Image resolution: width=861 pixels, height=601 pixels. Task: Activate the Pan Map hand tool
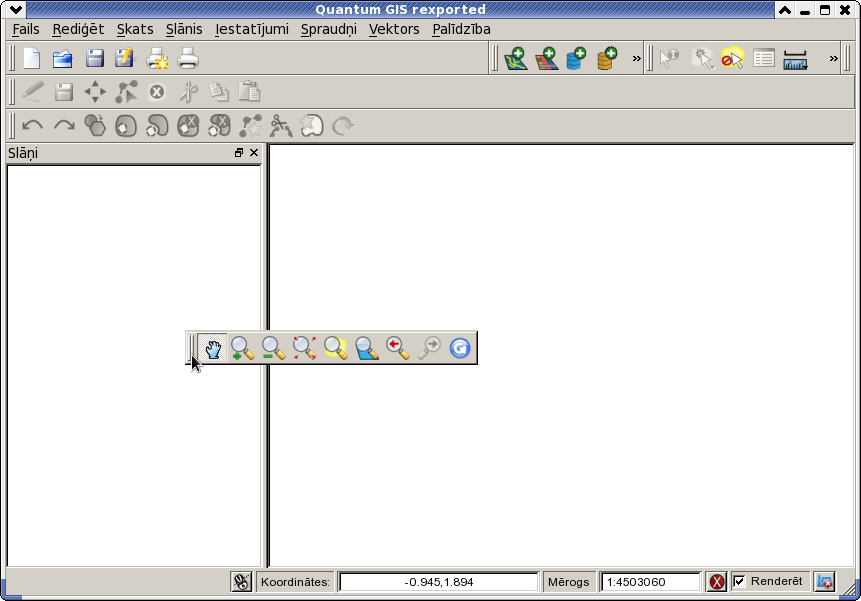pos(213,348)
